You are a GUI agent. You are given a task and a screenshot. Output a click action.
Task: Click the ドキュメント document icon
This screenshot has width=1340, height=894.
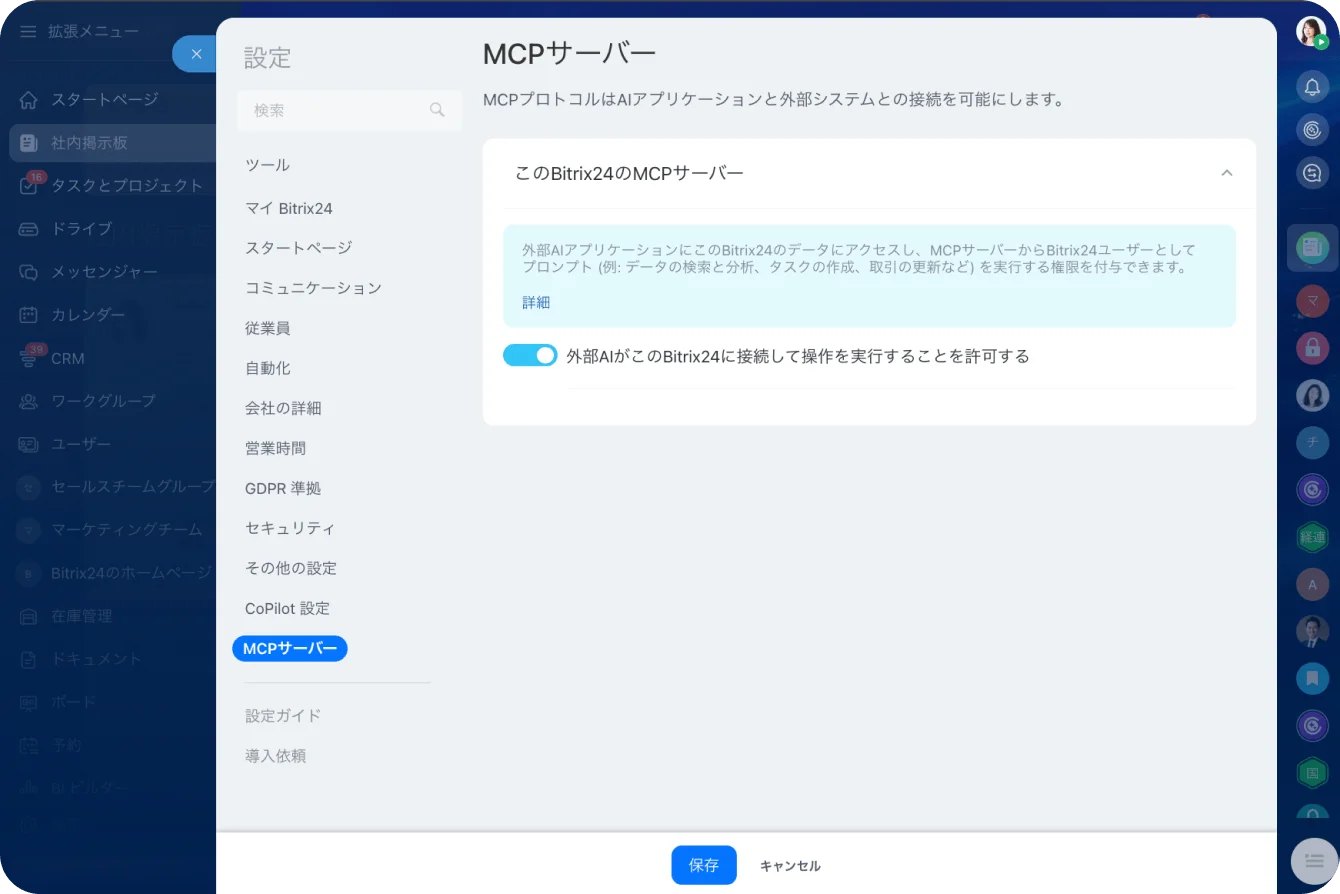click(x=29, y=659)
